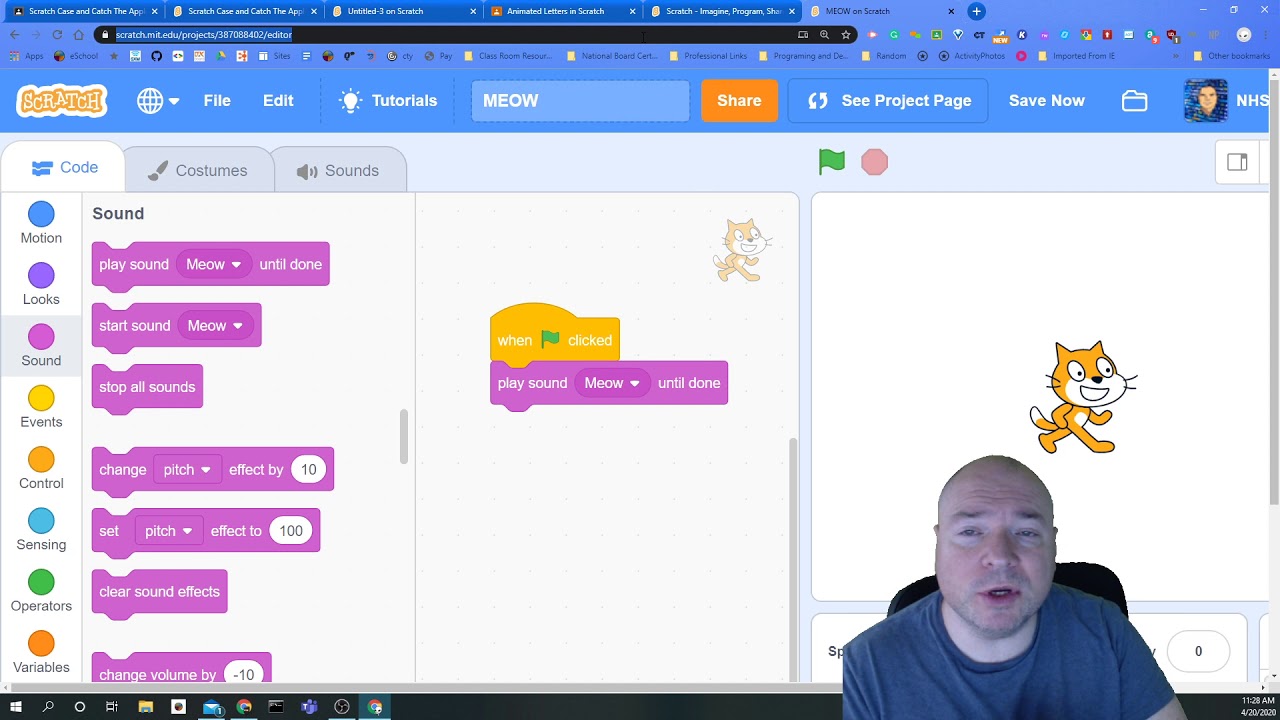Open Windows taskbar search
Screen dimensions: 1280x720
48,707
